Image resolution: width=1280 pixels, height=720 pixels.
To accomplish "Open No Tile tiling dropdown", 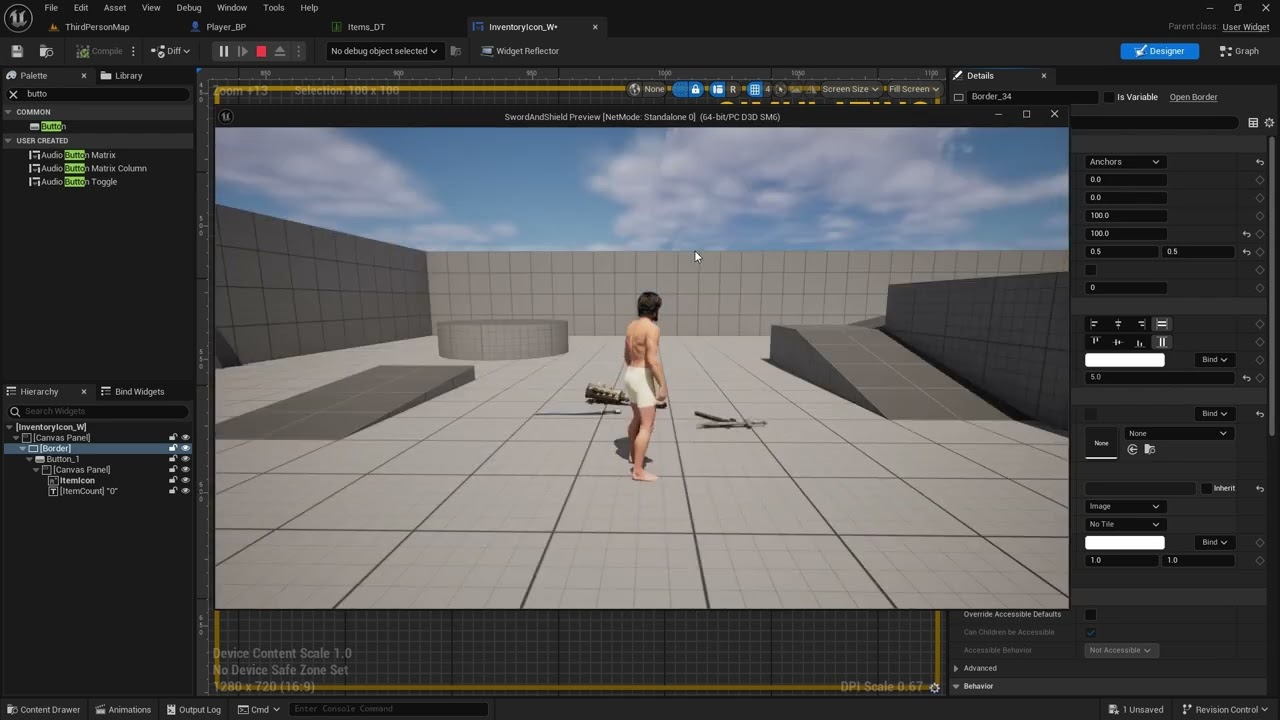I will coord(1125,525).
